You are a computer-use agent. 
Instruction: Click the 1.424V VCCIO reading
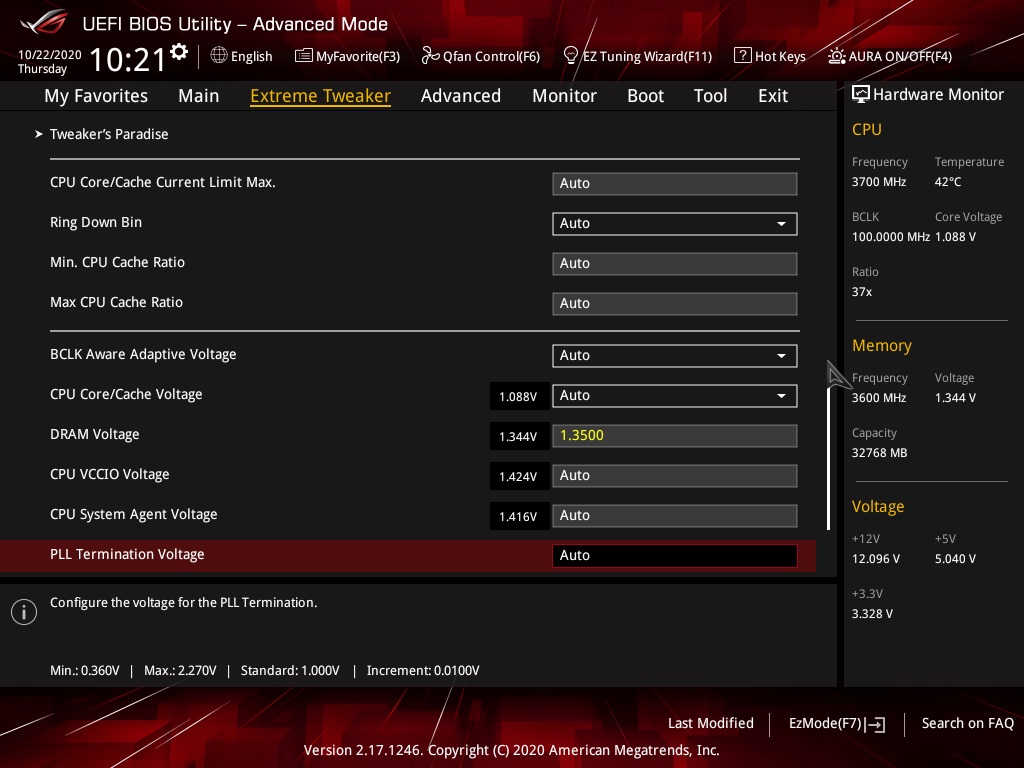(518, 477)
